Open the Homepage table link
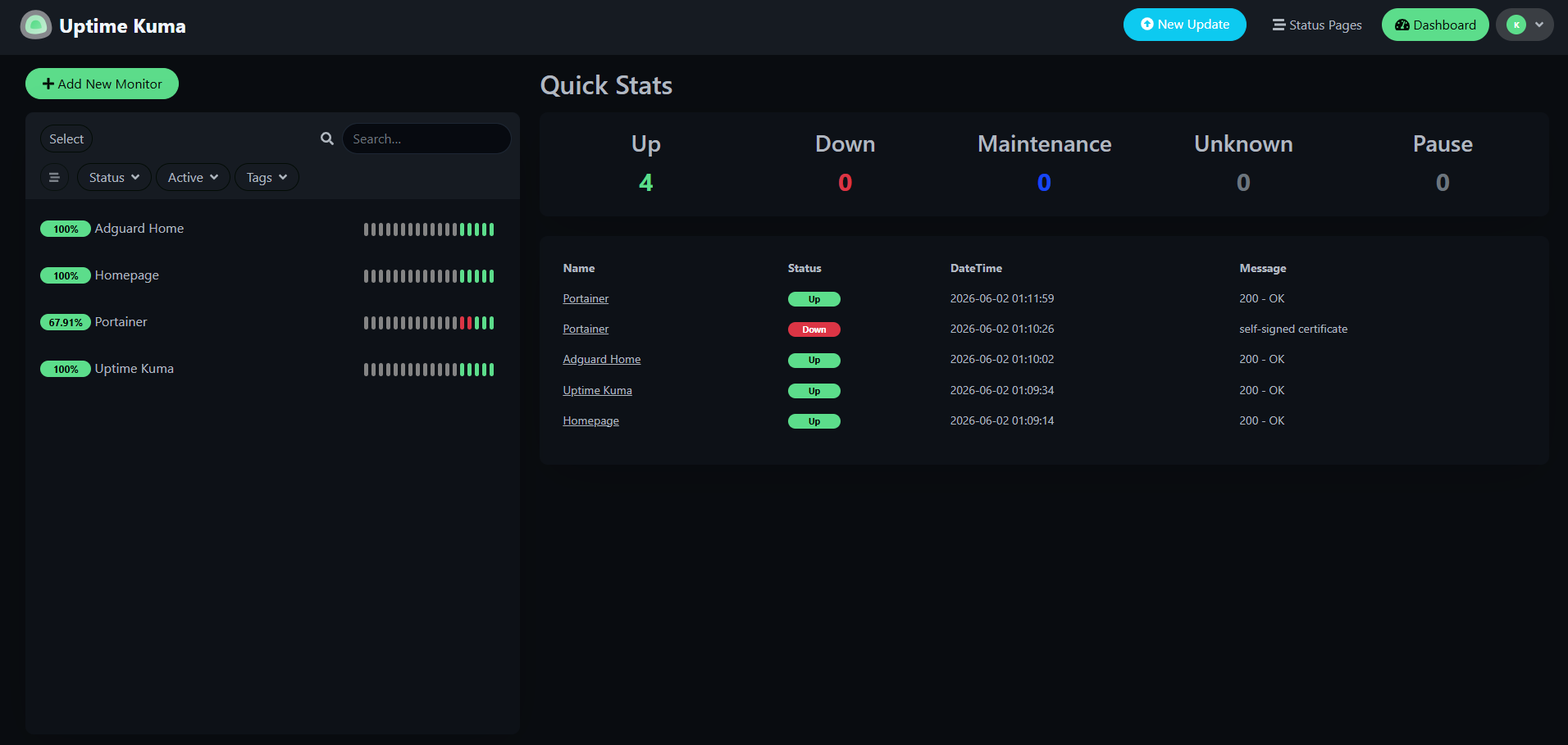Viewport: 1568px width, 745px height. (590, 420)
